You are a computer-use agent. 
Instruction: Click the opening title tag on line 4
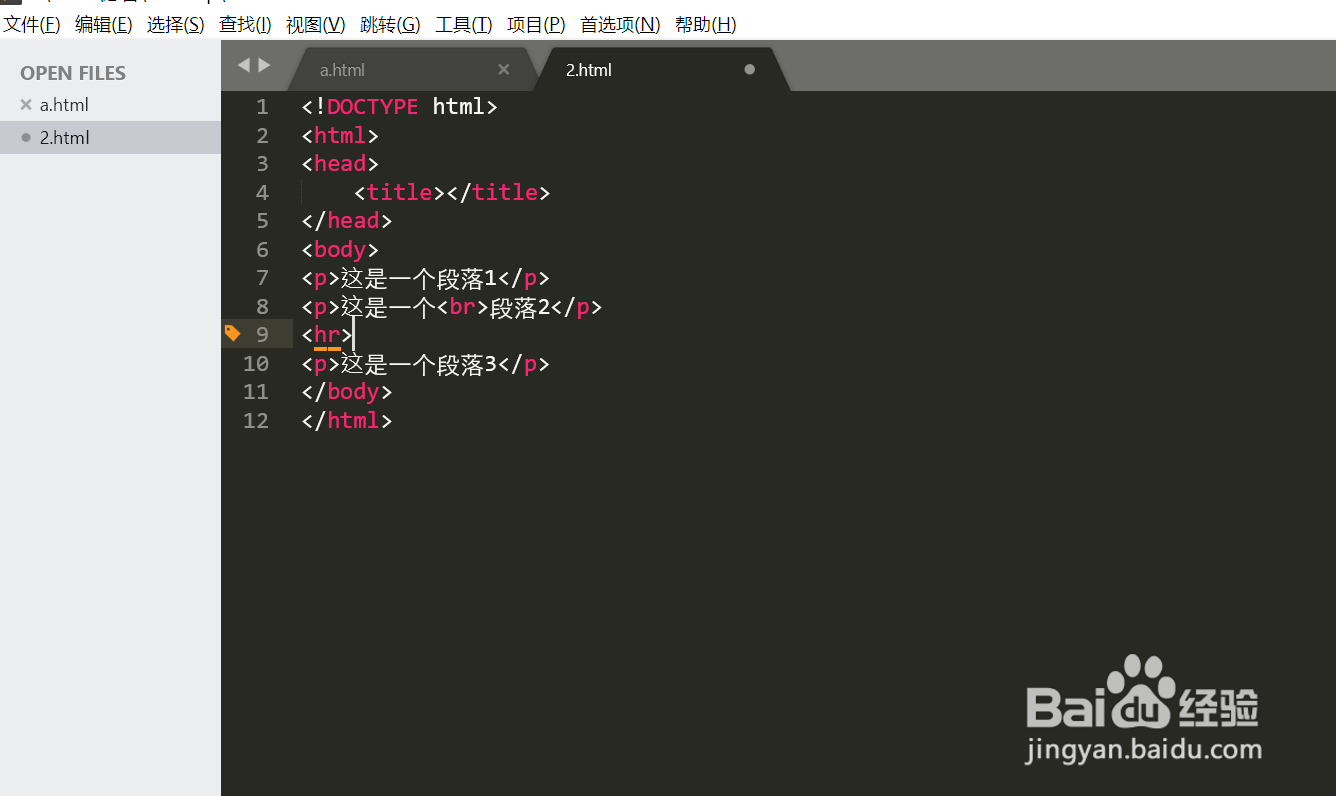(x=399, y=192)
